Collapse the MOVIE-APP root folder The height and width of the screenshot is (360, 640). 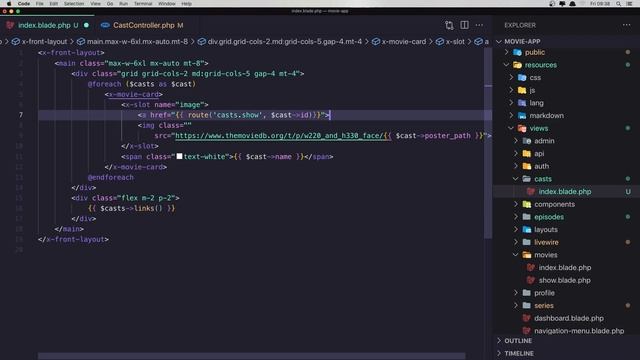pyautogui.click(x=522, y=41)
